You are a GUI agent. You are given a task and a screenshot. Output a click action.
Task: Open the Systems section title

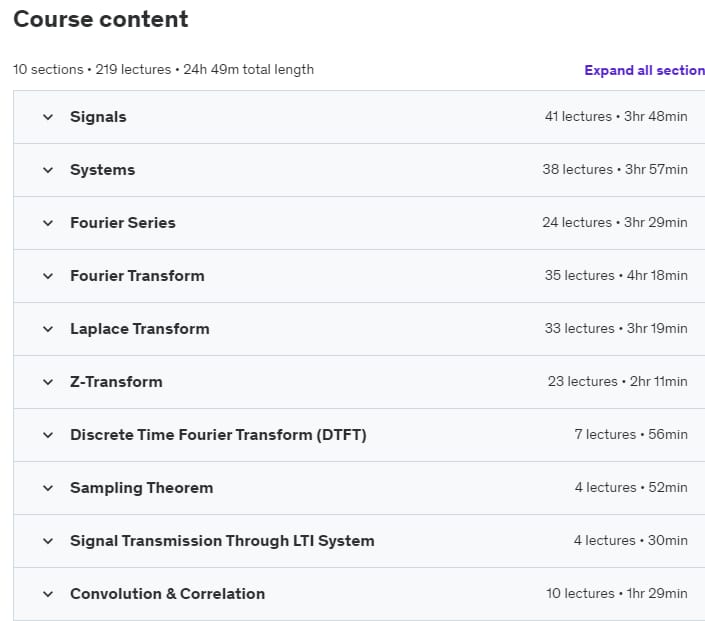pos(103,170)
